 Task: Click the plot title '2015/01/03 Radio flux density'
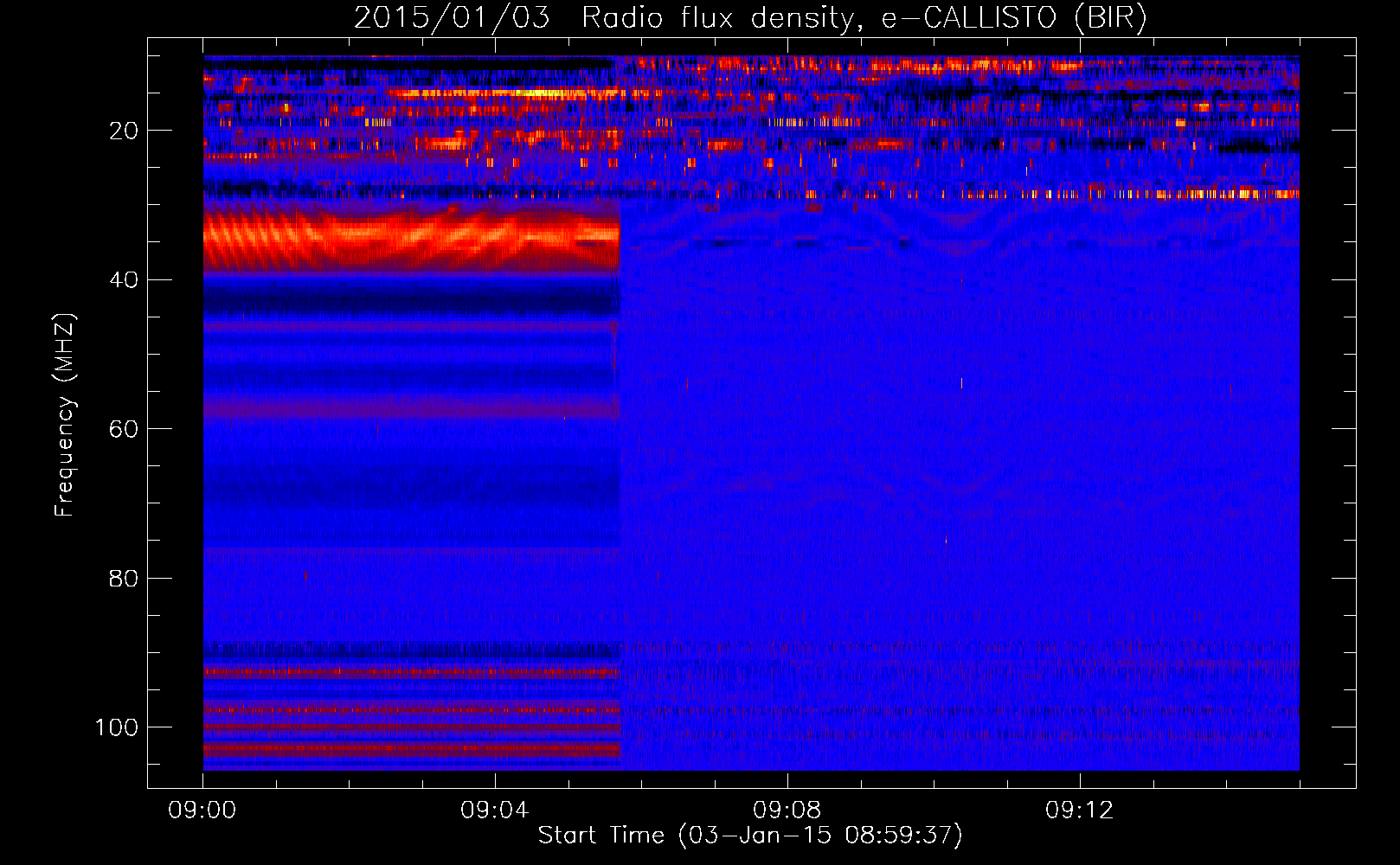point(750,17)
